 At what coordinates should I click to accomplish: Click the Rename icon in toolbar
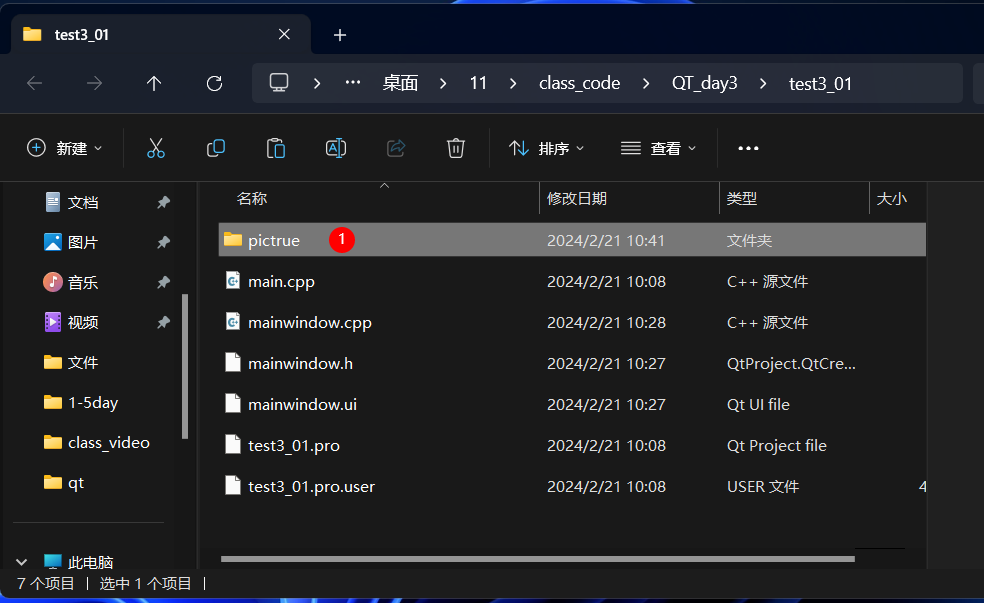tap(335, 148)
